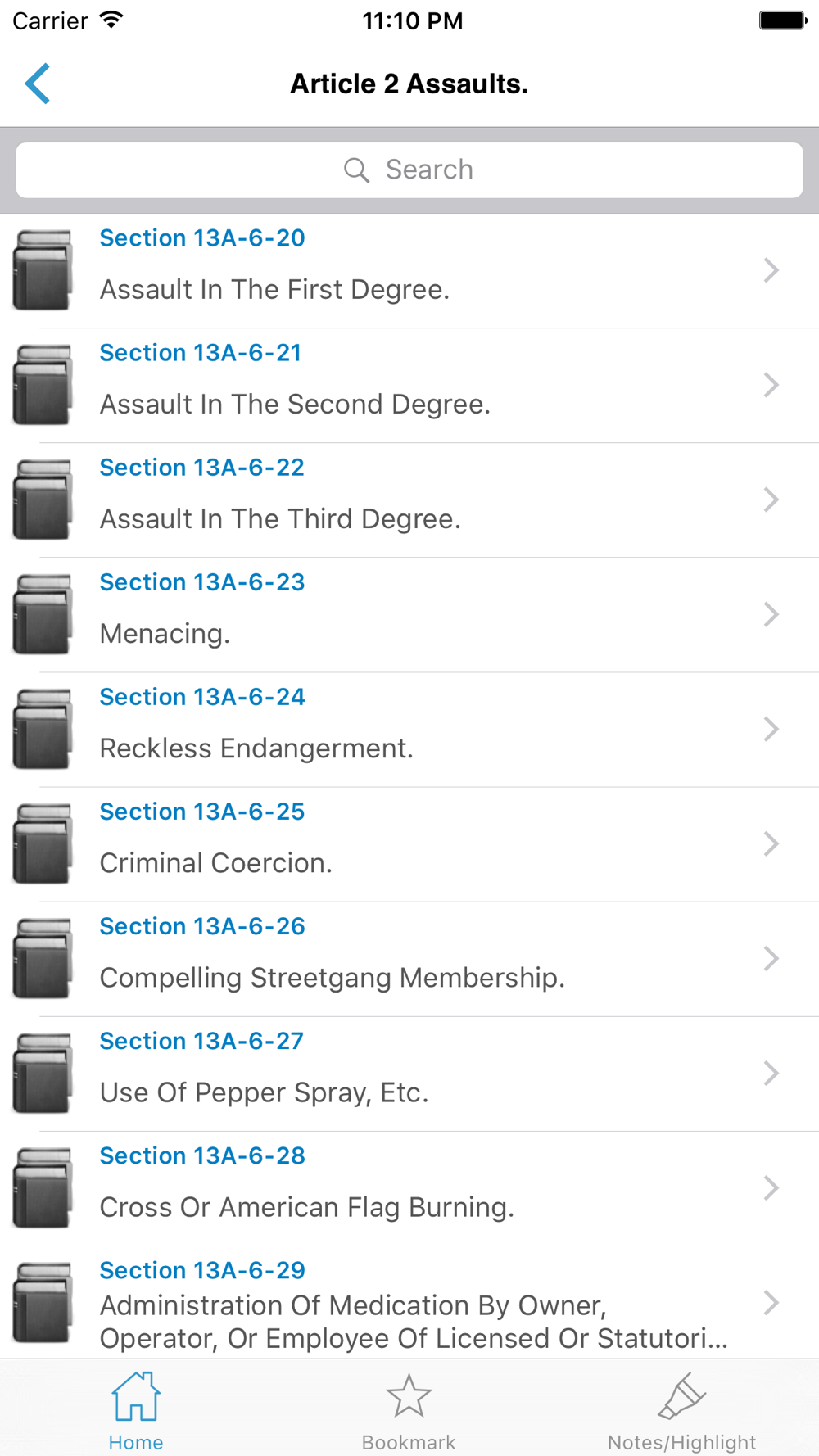Tap the highlighter Notes/Highlight icon
The height and width of the screenshot is (1456, 819).
(x=681, y=1396)
